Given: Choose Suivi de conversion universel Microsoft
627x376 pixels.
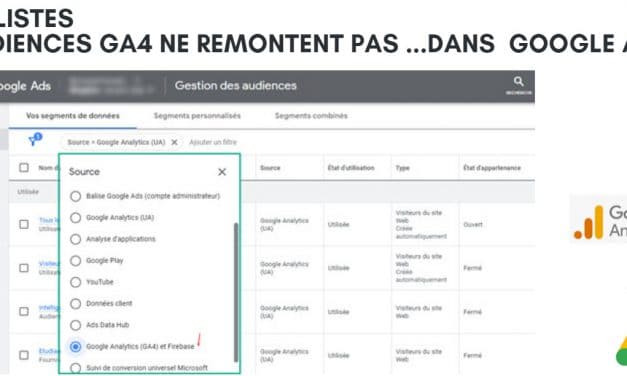Looking at the screenshot, I should pyautogui.click(x=76, y=368).
